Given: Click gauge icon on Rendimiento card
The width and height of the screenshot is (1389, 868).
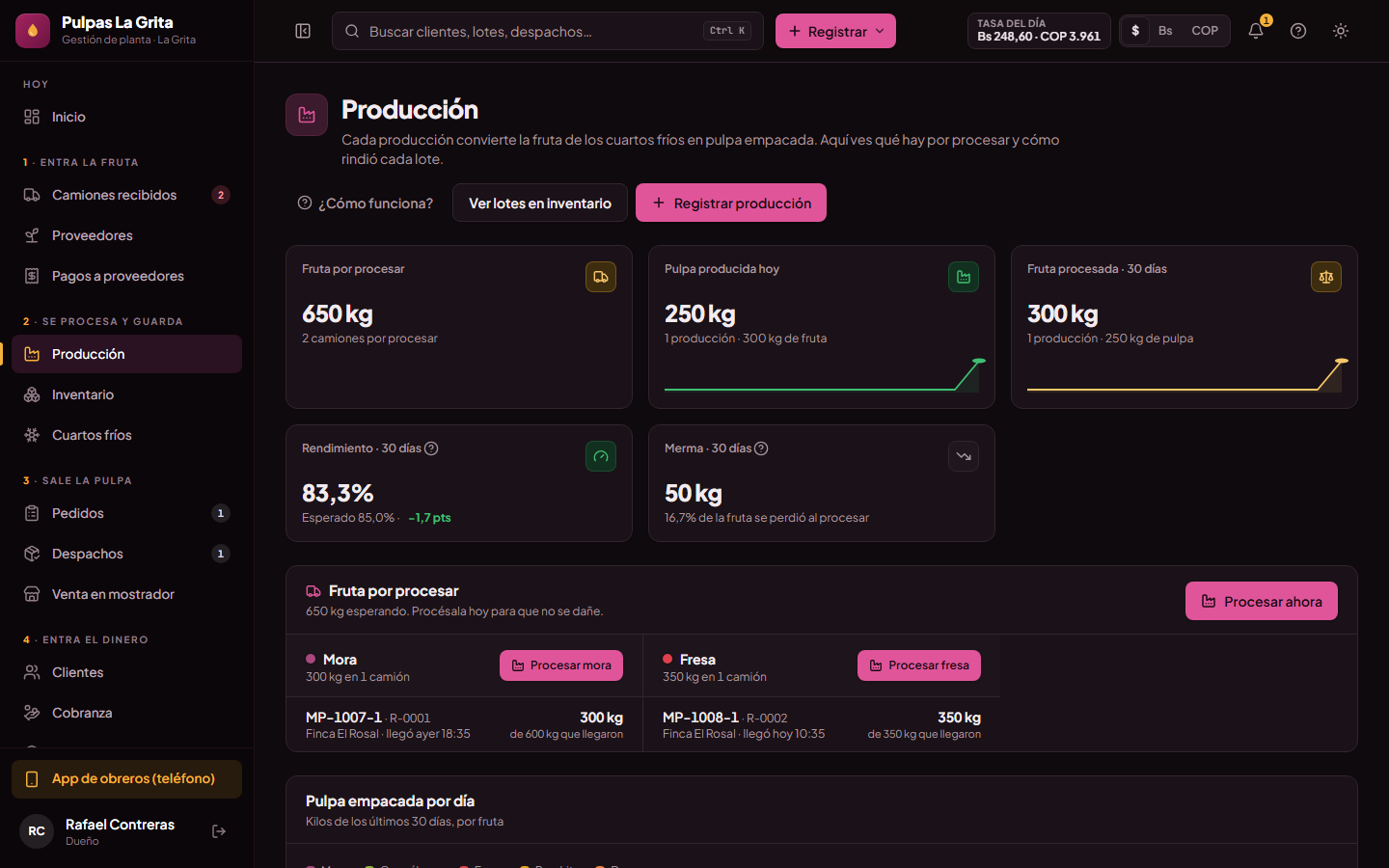Looking at the screenshot, I should 601,456.
